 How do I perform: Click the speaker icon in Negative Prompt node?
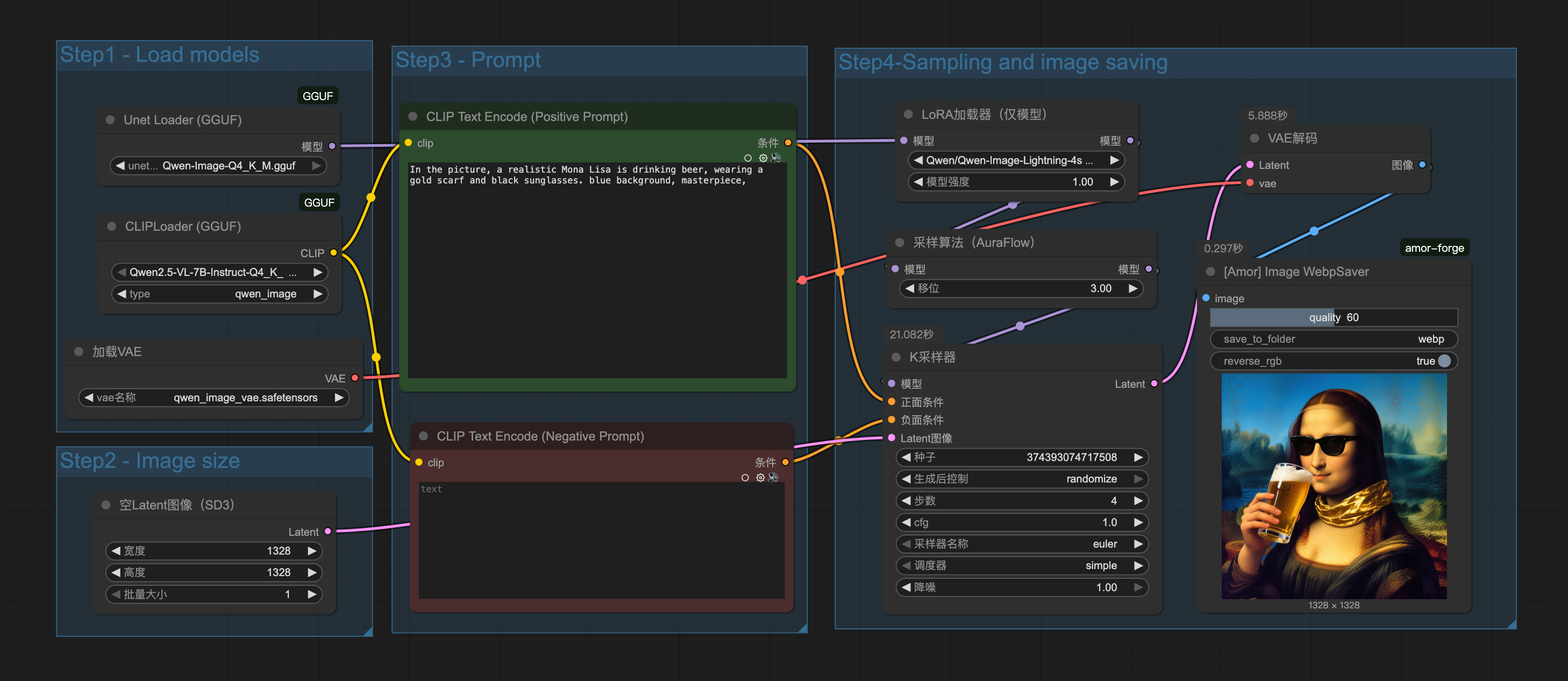point(774,478)
